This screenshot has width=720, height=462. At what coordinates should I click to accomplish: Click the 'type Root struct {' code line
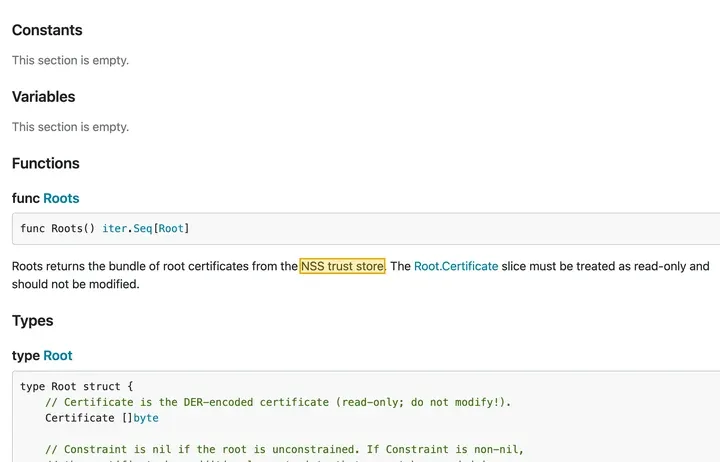pos(77,386)
